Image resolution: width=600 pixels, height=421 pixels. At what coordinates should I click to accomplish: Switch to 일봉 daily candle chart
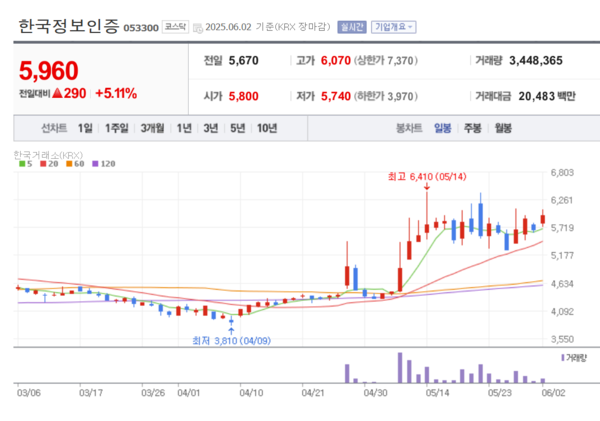pyautogui.click(x=442, y=128)
